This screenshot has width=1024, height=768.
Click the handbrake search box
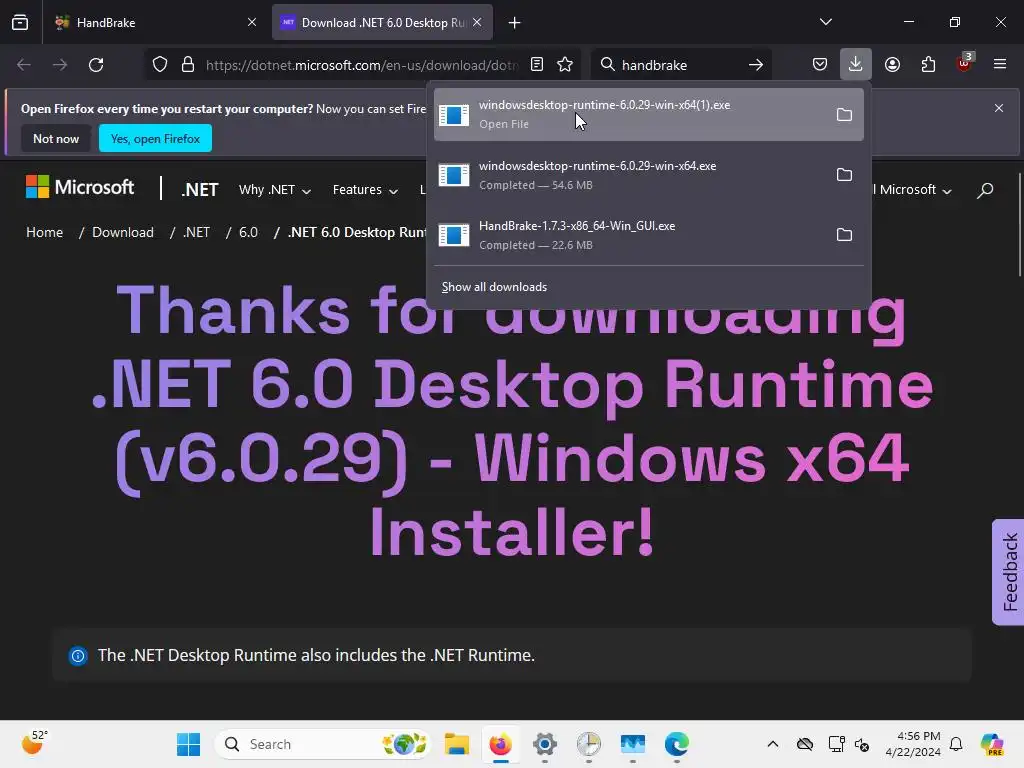point(680,65)
